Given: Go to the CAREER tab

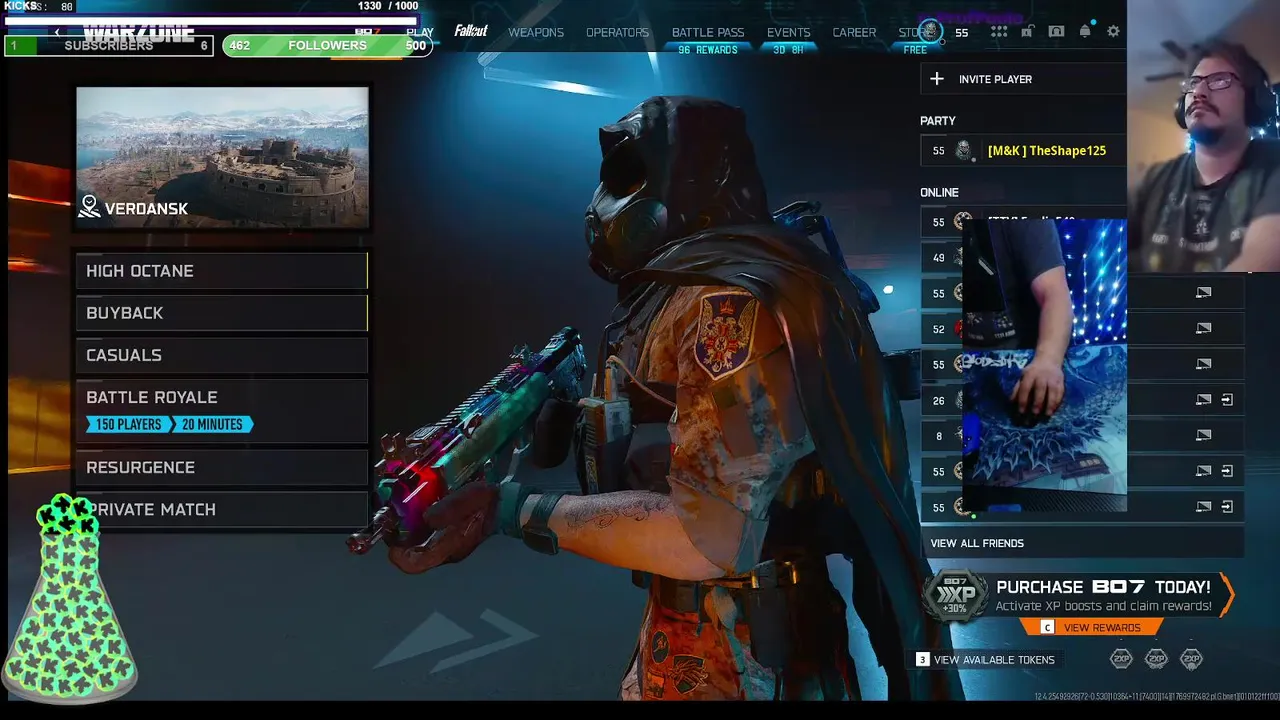Looking at the screenshot, I should point(854,32).
